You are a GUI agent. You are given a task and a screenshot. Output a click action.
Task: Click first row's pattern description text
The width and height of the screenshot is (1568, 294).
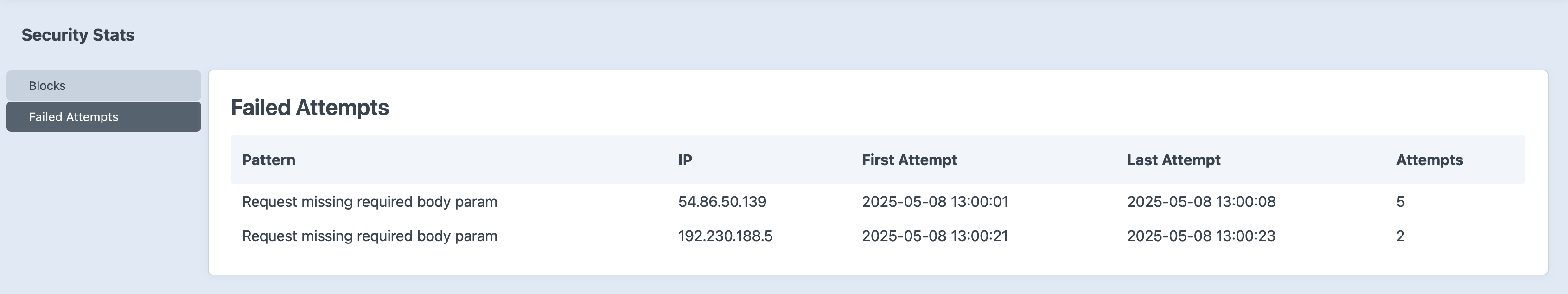(x=370, y=202)
